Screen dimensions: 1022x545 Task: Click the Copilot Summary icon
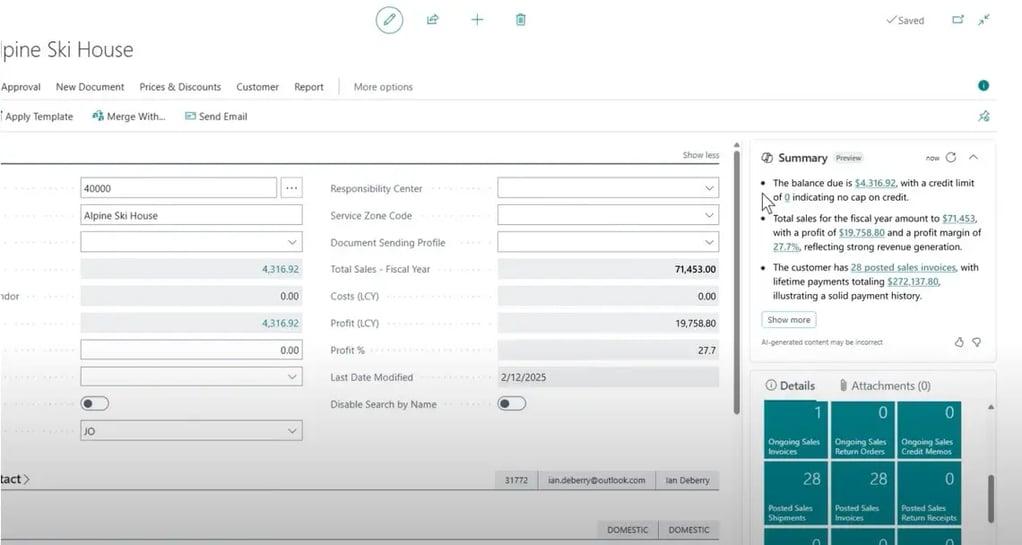767,158
